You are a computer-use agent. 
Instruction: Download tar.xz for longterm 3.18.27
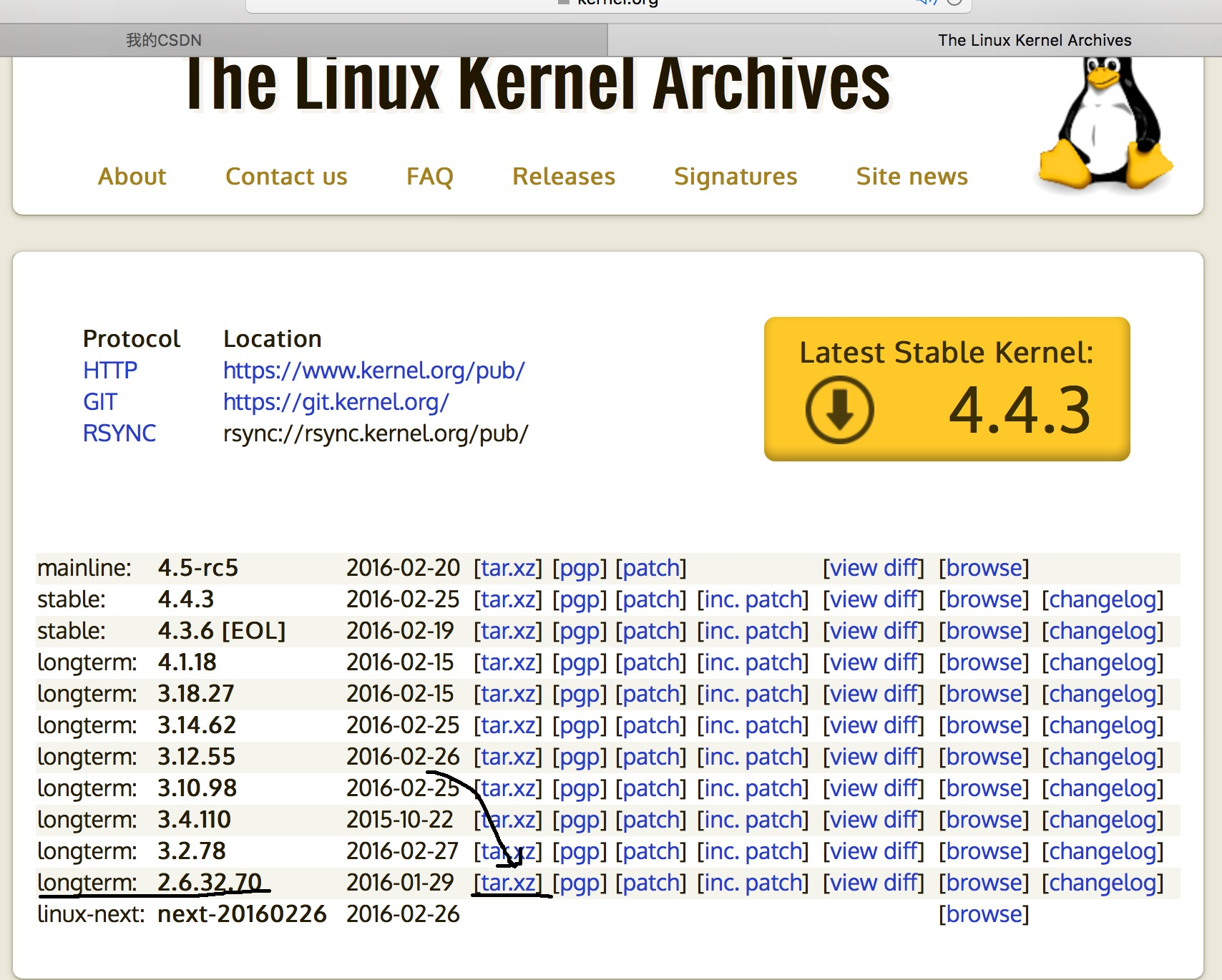[x=508, y=694]
